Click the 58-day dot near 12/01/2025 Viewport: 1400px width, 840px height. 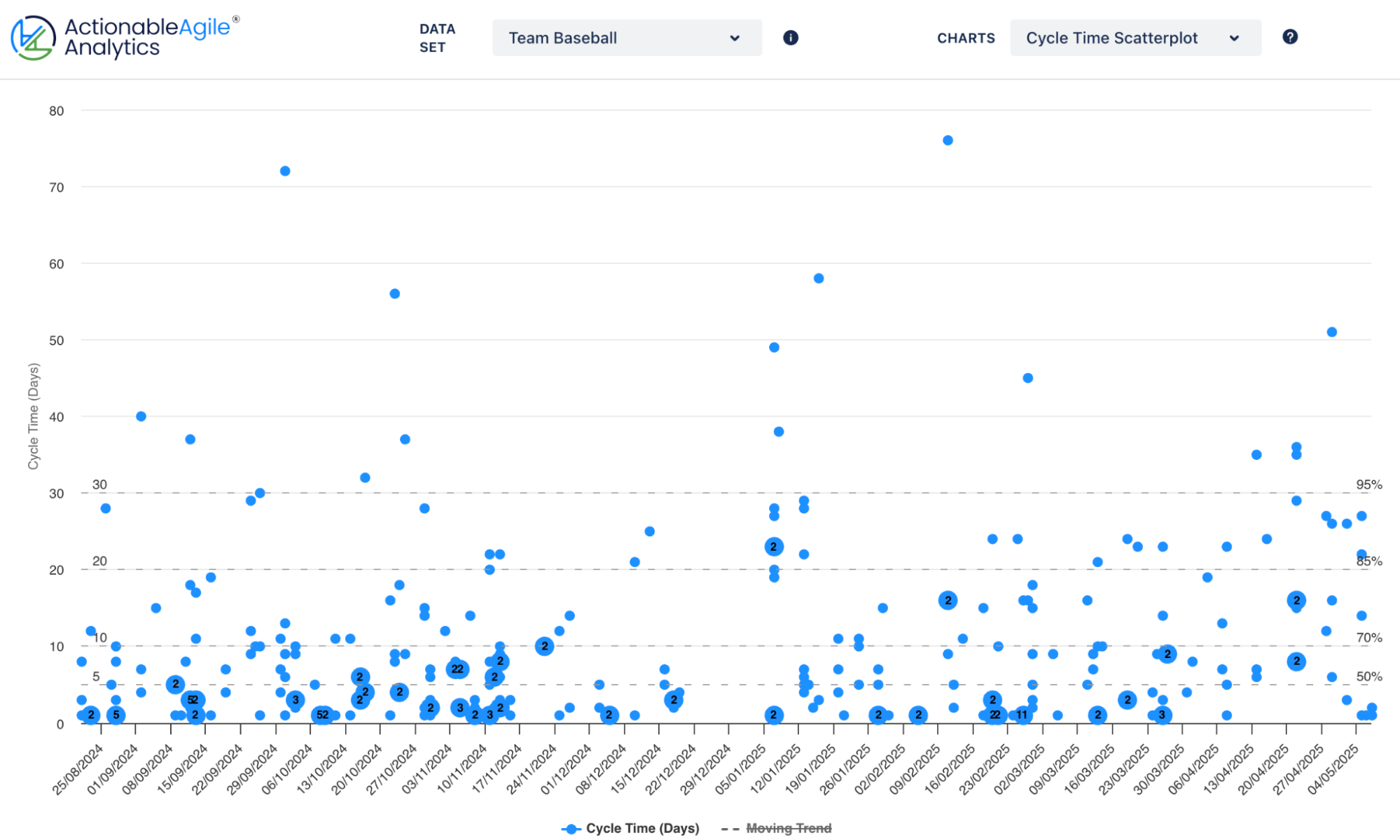tap(819, 279)
